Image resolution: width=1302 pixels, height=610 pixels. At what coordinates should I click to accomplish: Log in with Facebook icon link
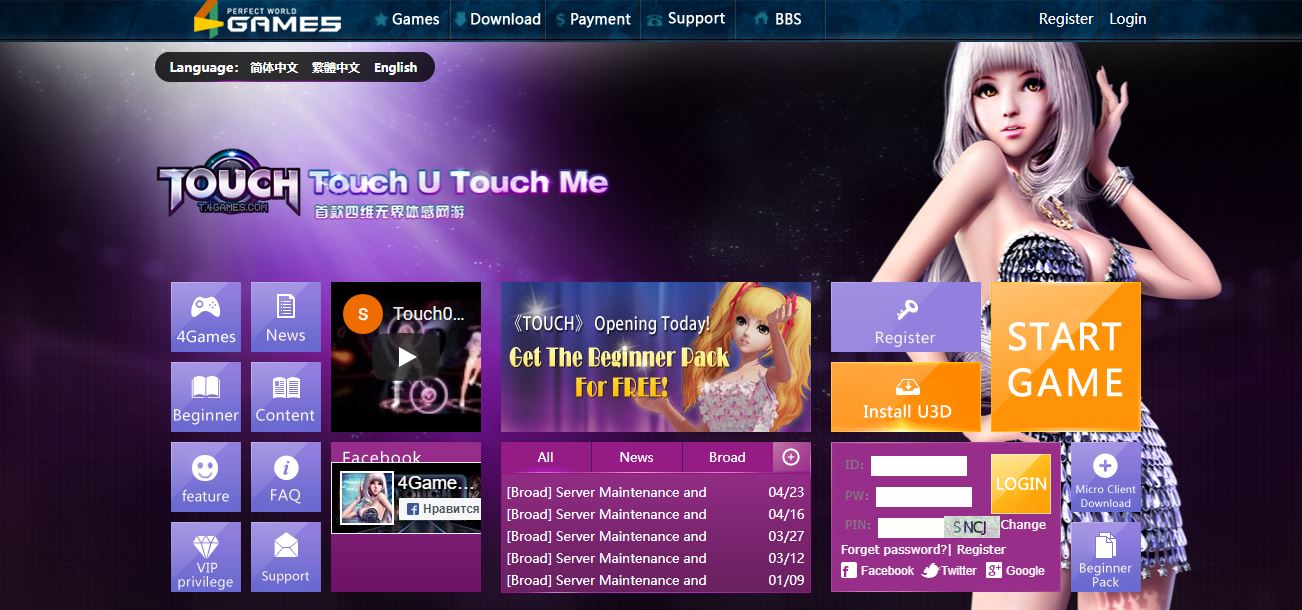(877, 571)
